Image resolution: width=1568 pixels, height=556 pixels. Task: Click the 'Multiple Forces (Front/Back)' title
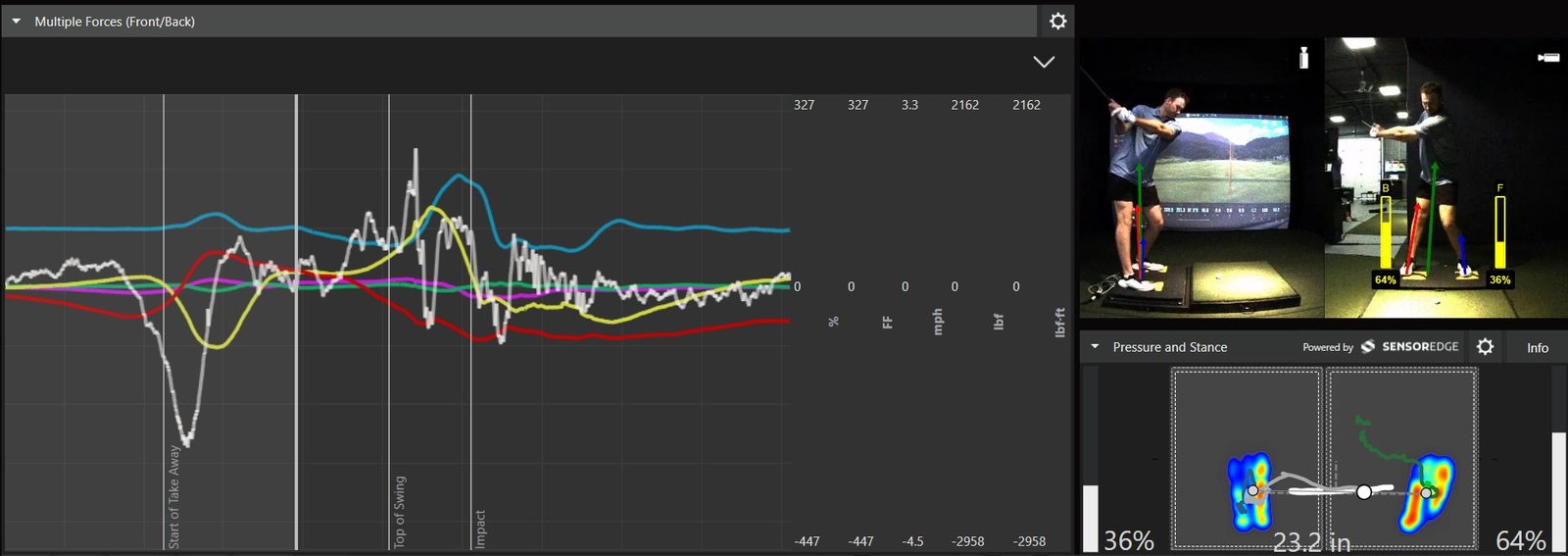(x=115, y=21)
